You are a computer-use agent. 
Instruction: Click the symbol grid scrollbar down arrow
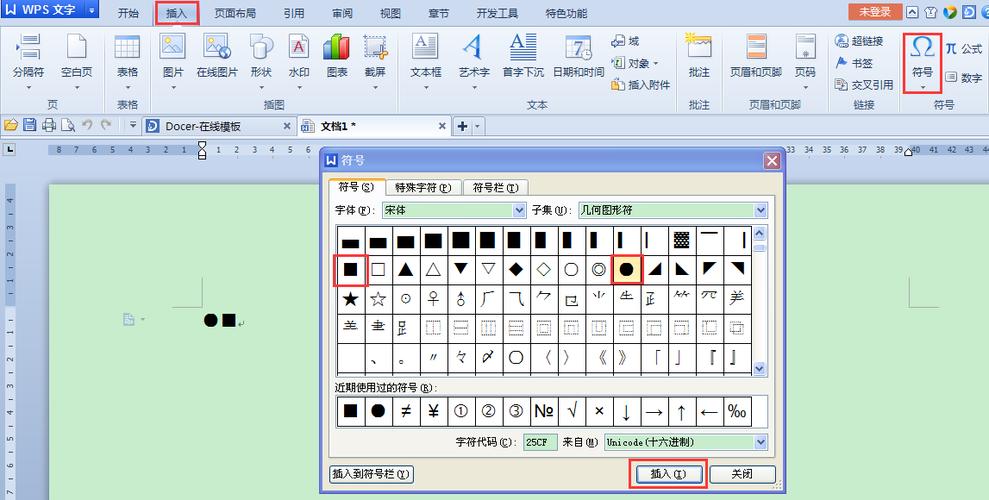[759, 368]
